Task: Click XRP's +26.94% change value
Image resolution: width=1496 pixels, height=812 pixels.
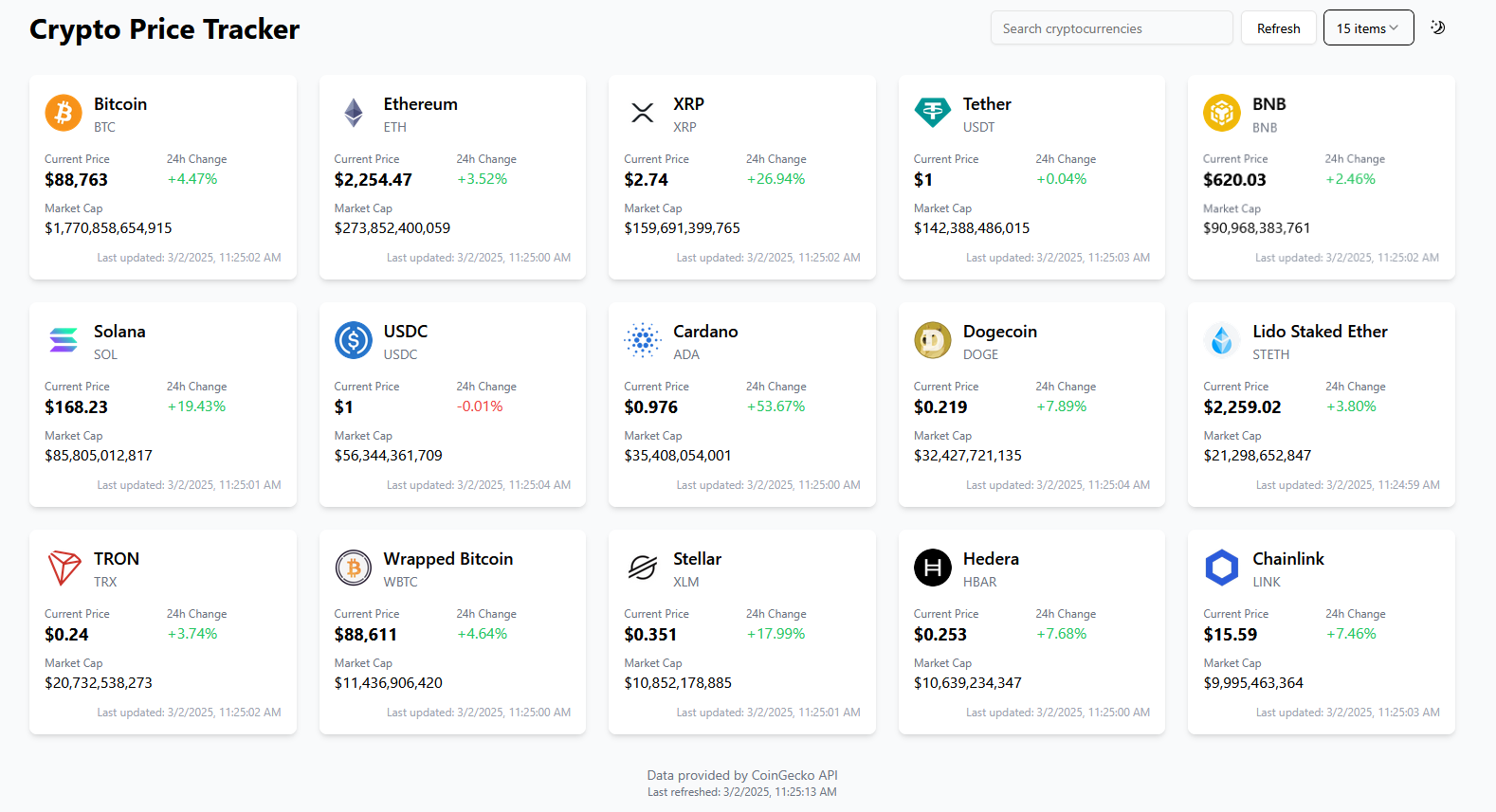Action: click(775, 179)
